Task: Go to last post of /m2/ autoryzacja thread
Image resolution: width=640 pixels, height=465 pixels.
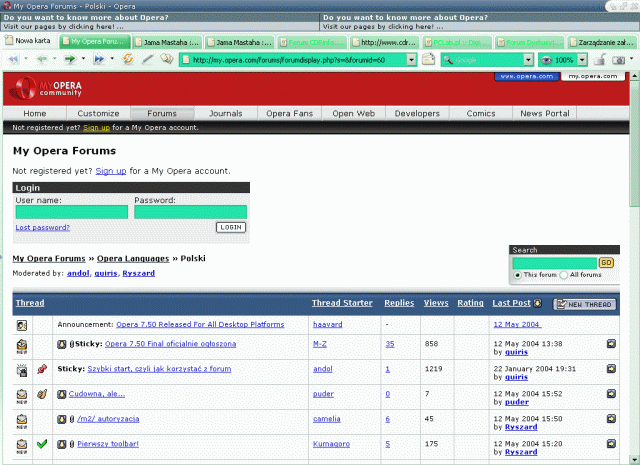Action: click(611, 418)
